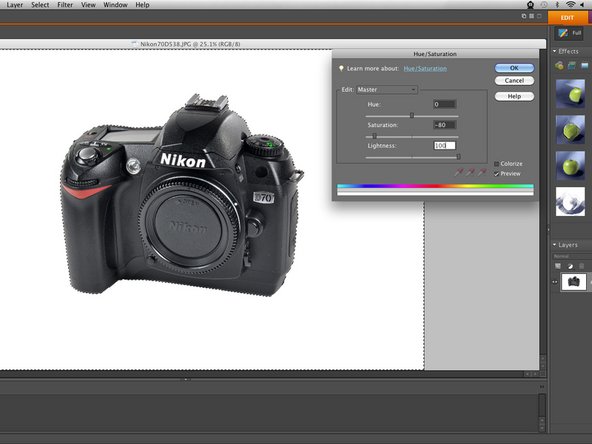Click the Hue/Saturation dialog title bar

435,54
